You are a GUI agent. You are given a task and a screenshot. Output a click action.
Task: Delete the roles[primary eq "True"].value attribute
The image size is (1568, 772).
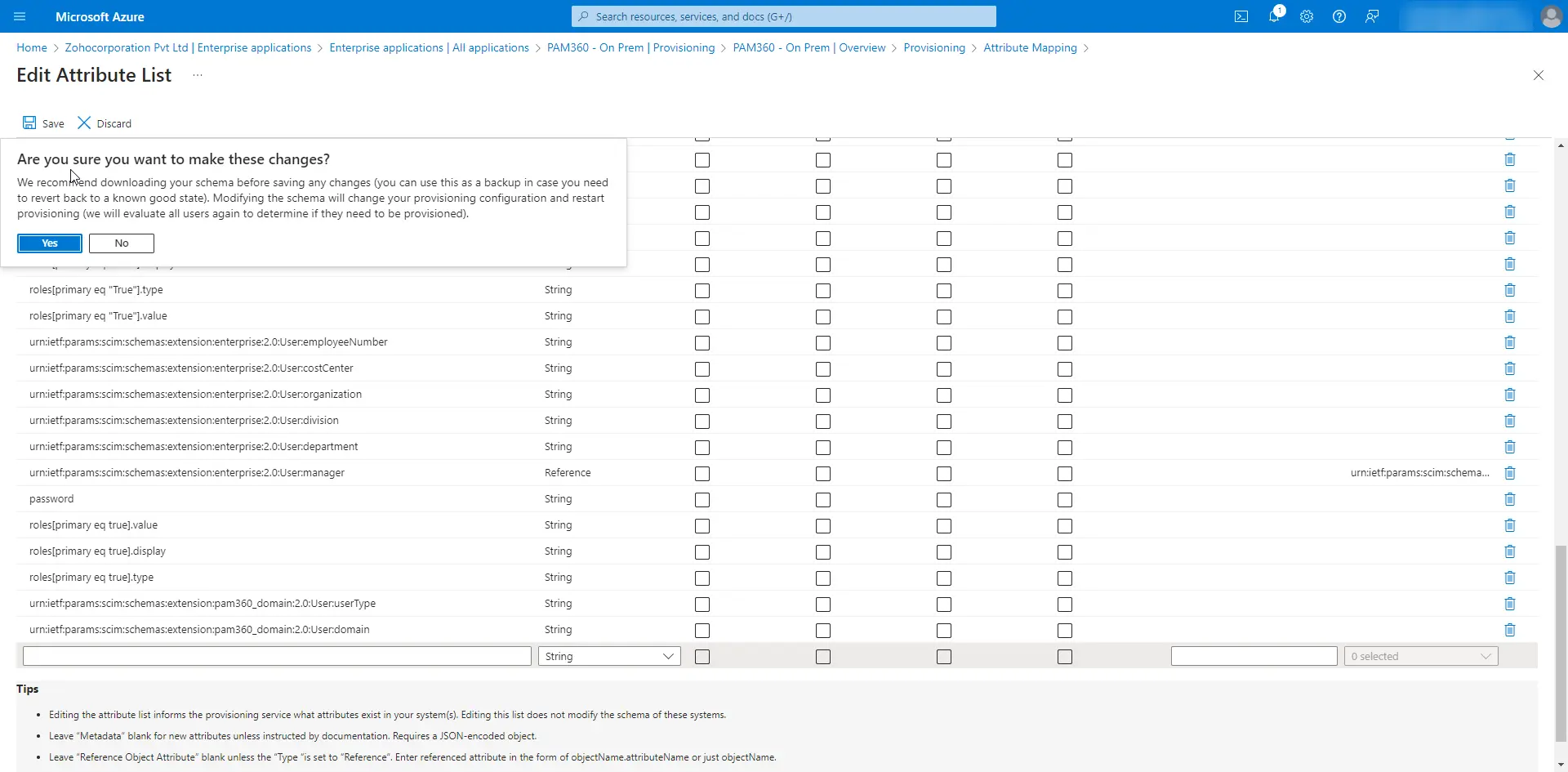1510,316
